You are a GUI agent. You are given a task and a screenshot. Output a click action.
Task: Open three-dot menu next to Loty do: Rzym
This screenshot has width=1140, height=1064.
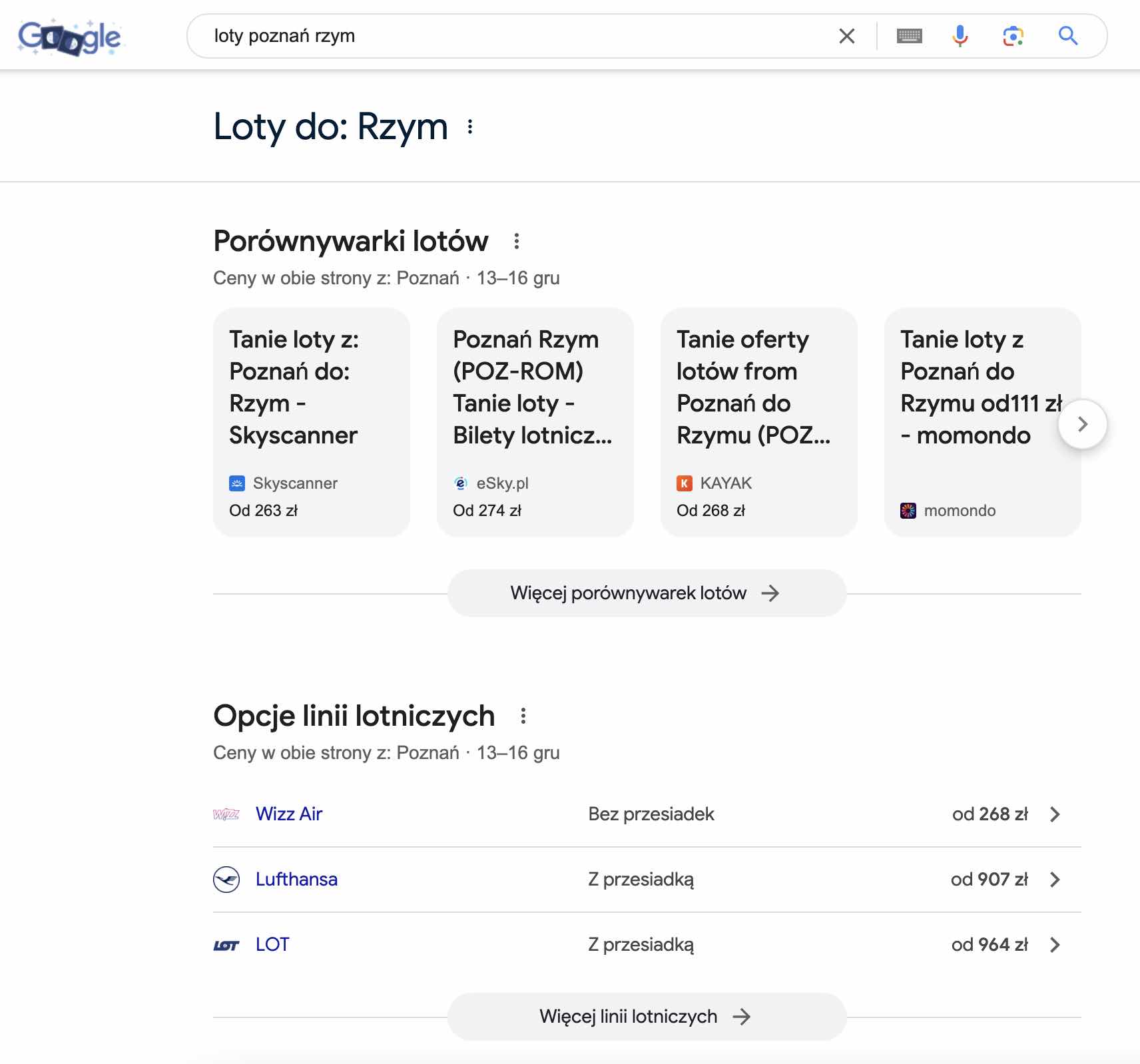[470, 127]
